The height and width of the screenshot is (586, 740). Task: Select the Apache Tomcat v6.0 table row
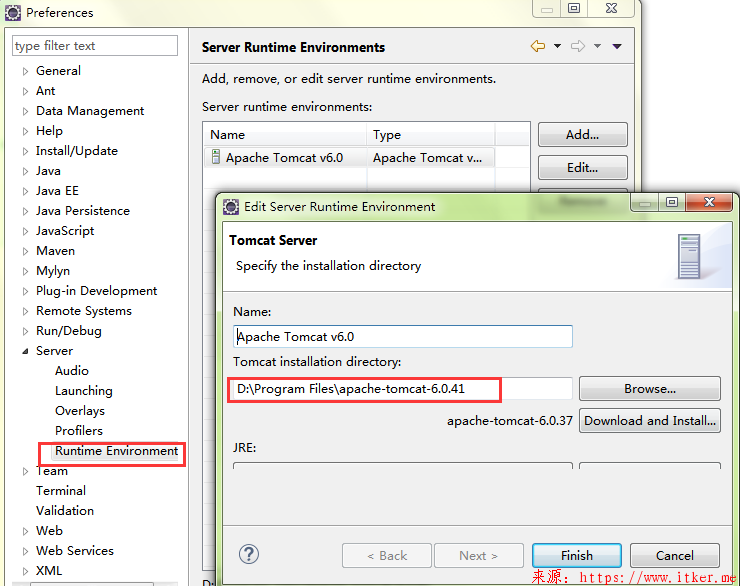349,158
